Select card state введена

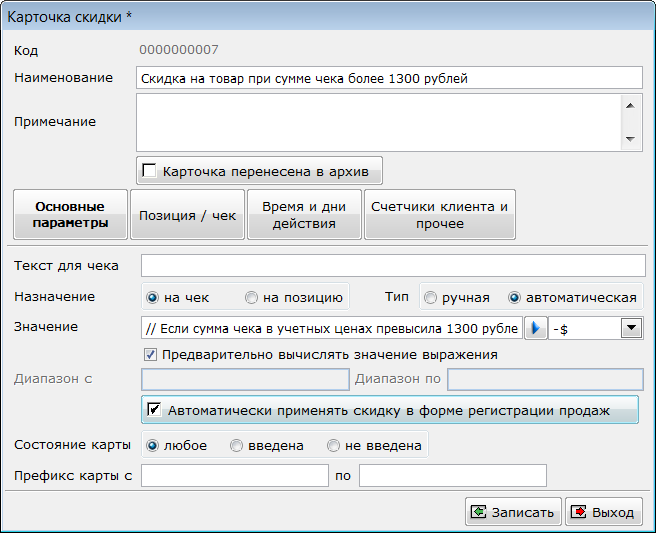(x=236, y=446)
